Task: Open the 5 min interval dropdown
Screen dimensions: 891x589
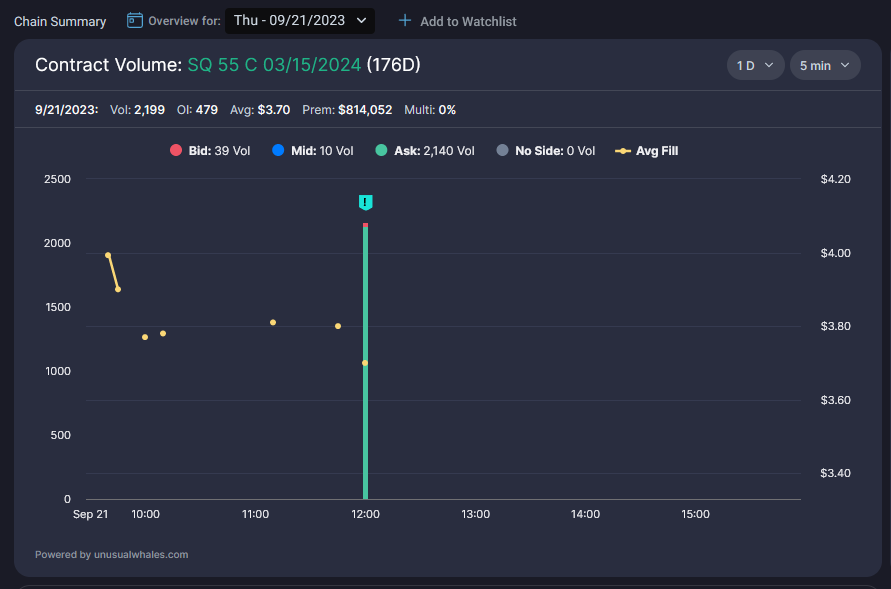Action: coord(825,65)
